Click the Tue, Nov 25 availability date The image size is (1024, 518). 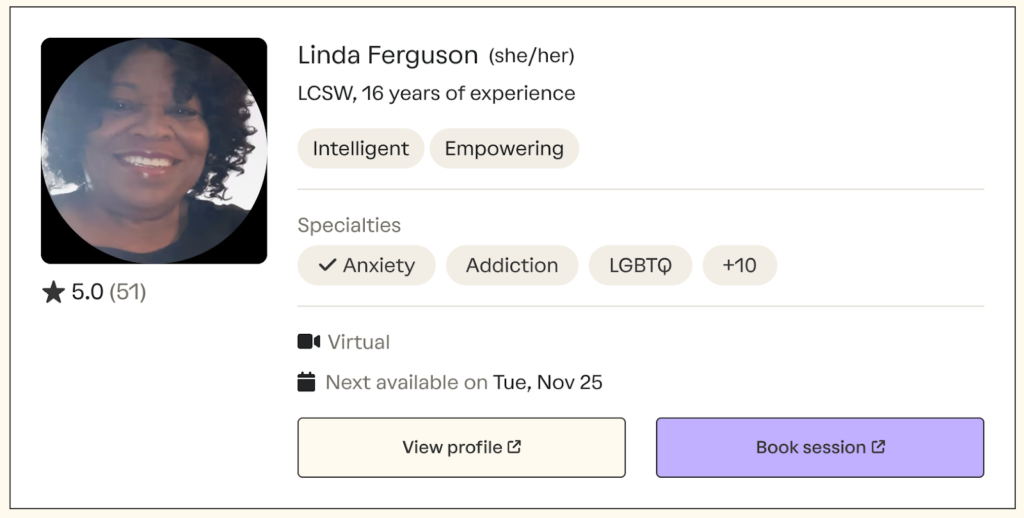548,382
